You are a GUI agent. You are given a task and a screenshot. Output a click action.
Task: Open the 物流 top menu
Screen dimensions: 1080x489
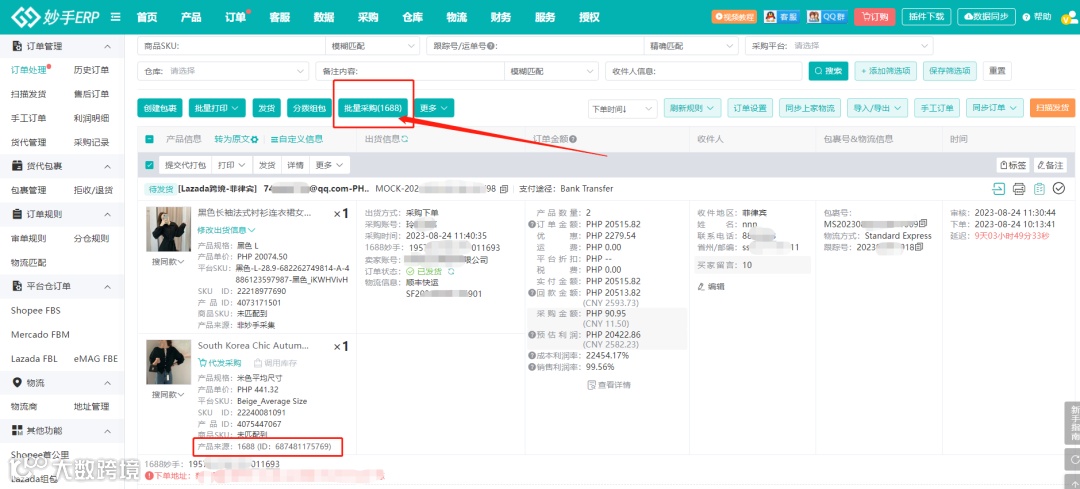pos(457,17)
